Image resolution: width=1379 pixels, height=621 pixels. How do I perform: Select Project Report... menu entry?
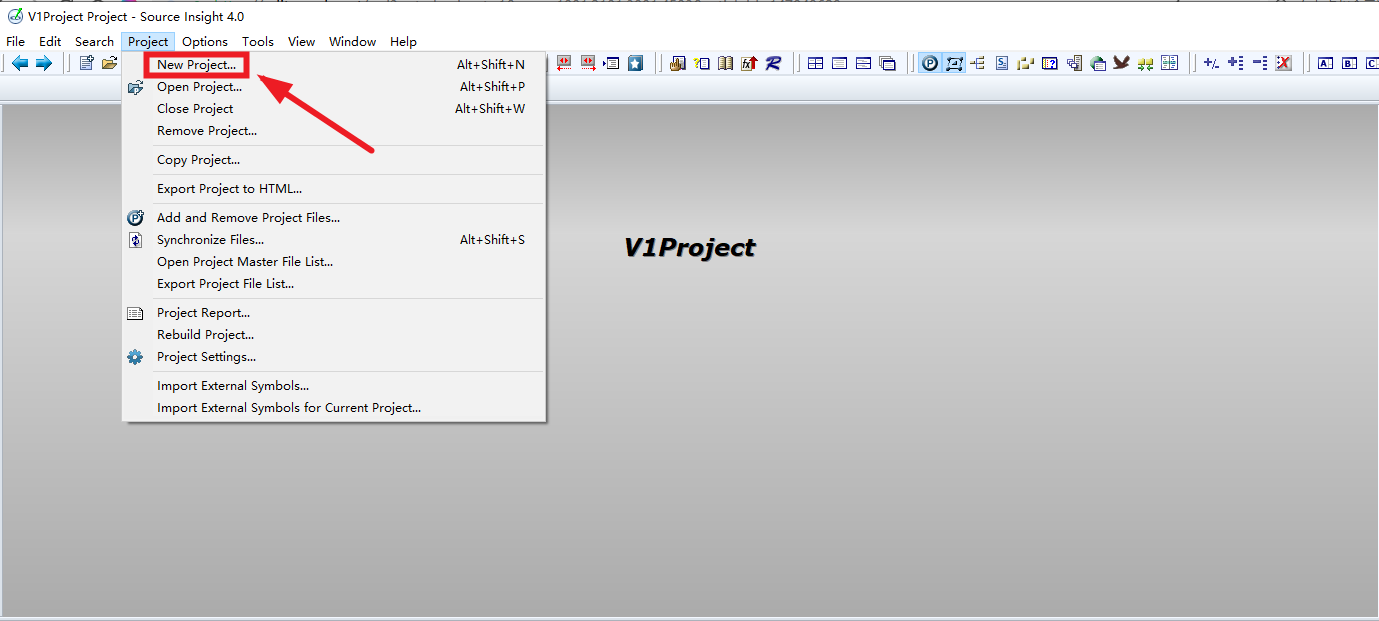(334, 313)
